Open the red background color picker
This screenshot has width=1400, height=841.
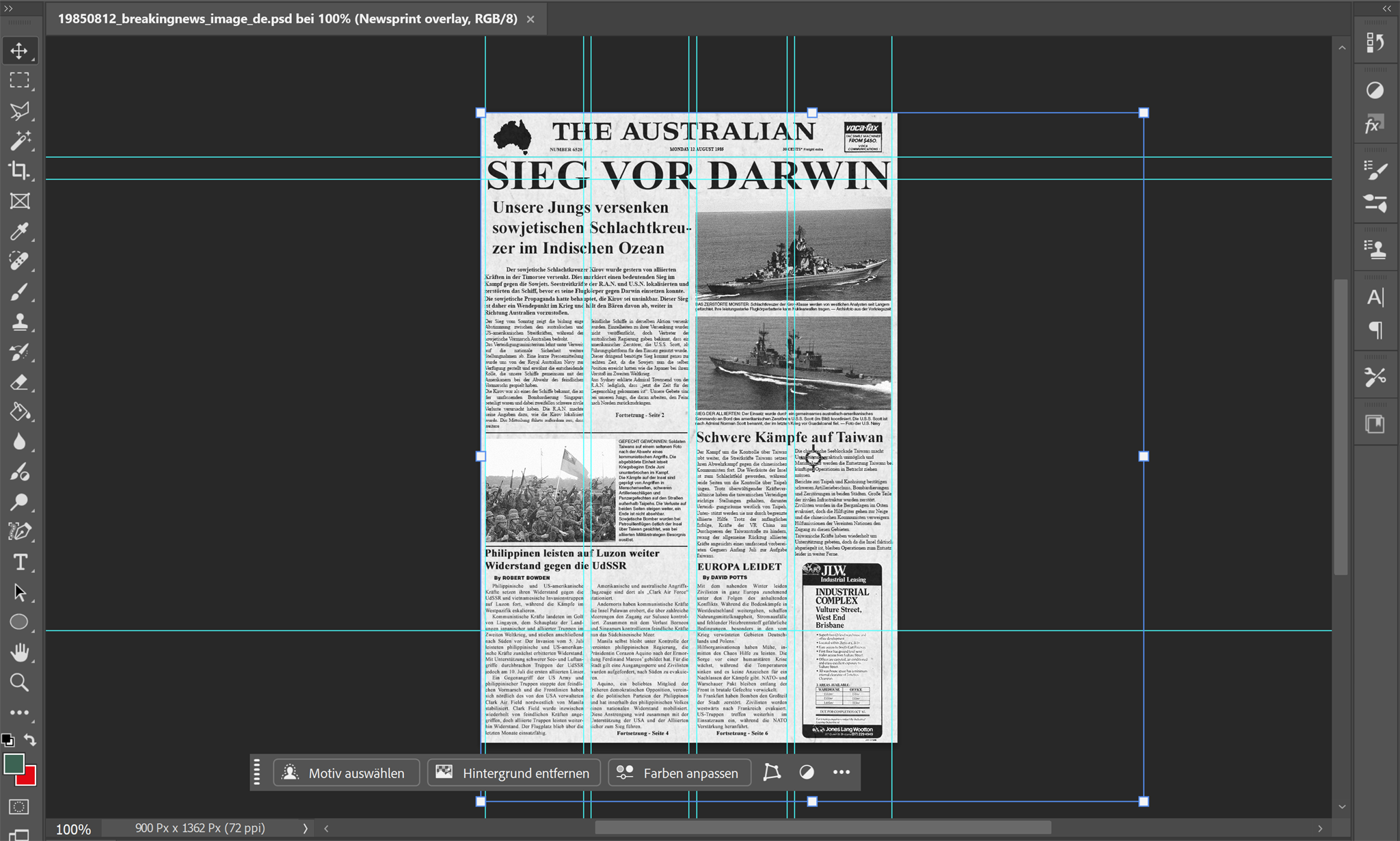(x=29, y=778)
